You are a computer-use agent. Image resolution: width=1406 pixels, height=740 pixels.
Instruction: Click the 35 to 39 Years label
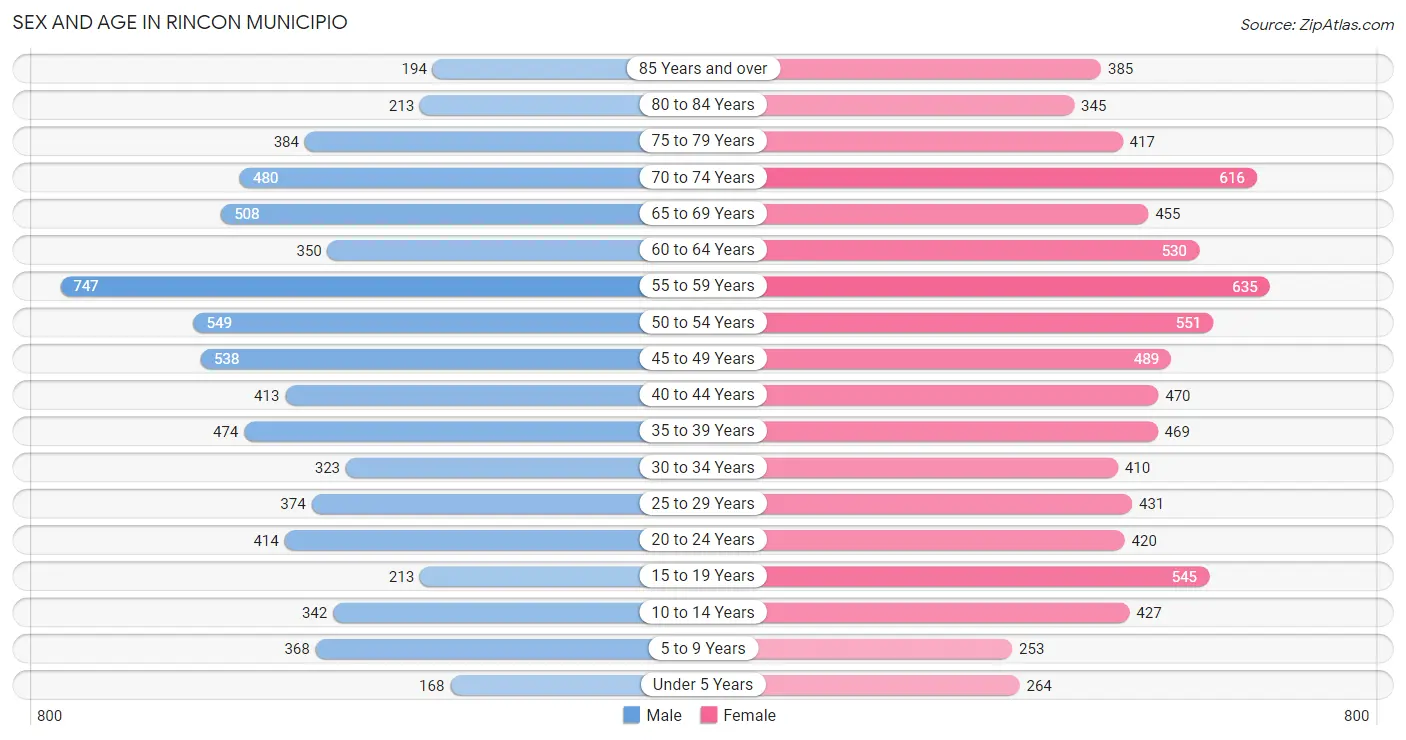[703, 431]
